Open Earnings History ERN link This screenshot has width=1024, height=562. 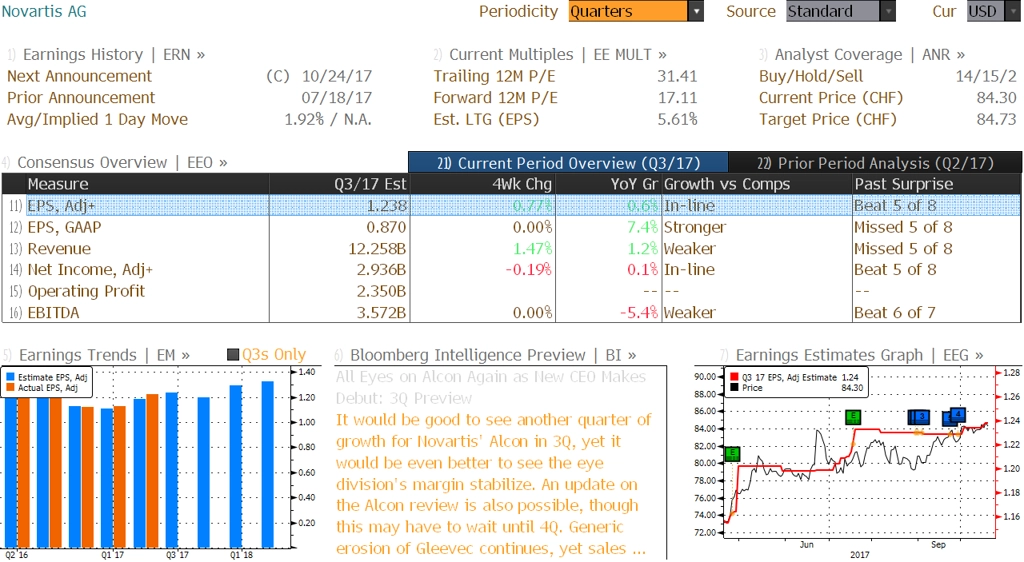pyautogui.click(x=114, y=54)
